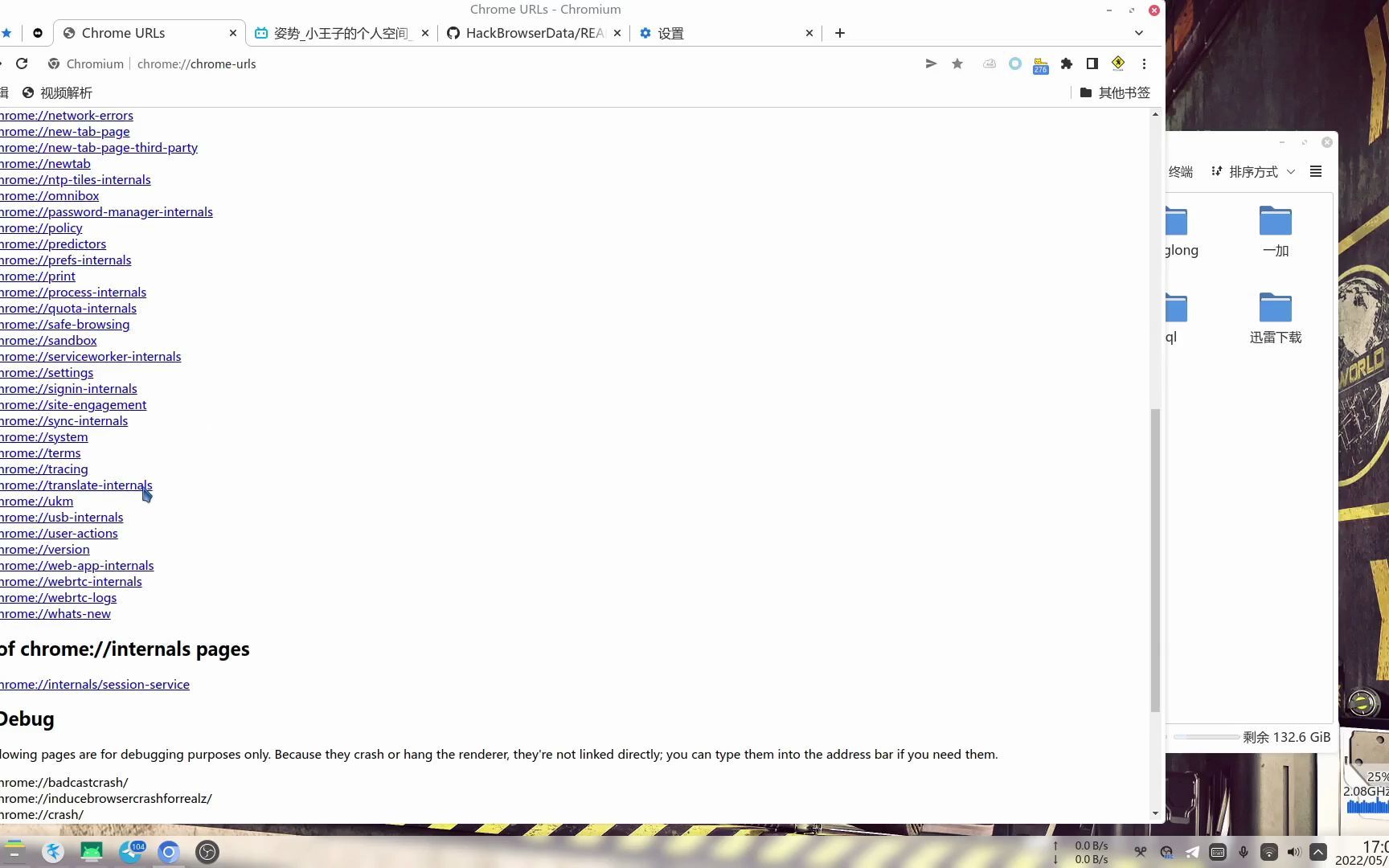Open chrome://sandbox link
Screen dimensions: 1389x868
tap(48, 340)
